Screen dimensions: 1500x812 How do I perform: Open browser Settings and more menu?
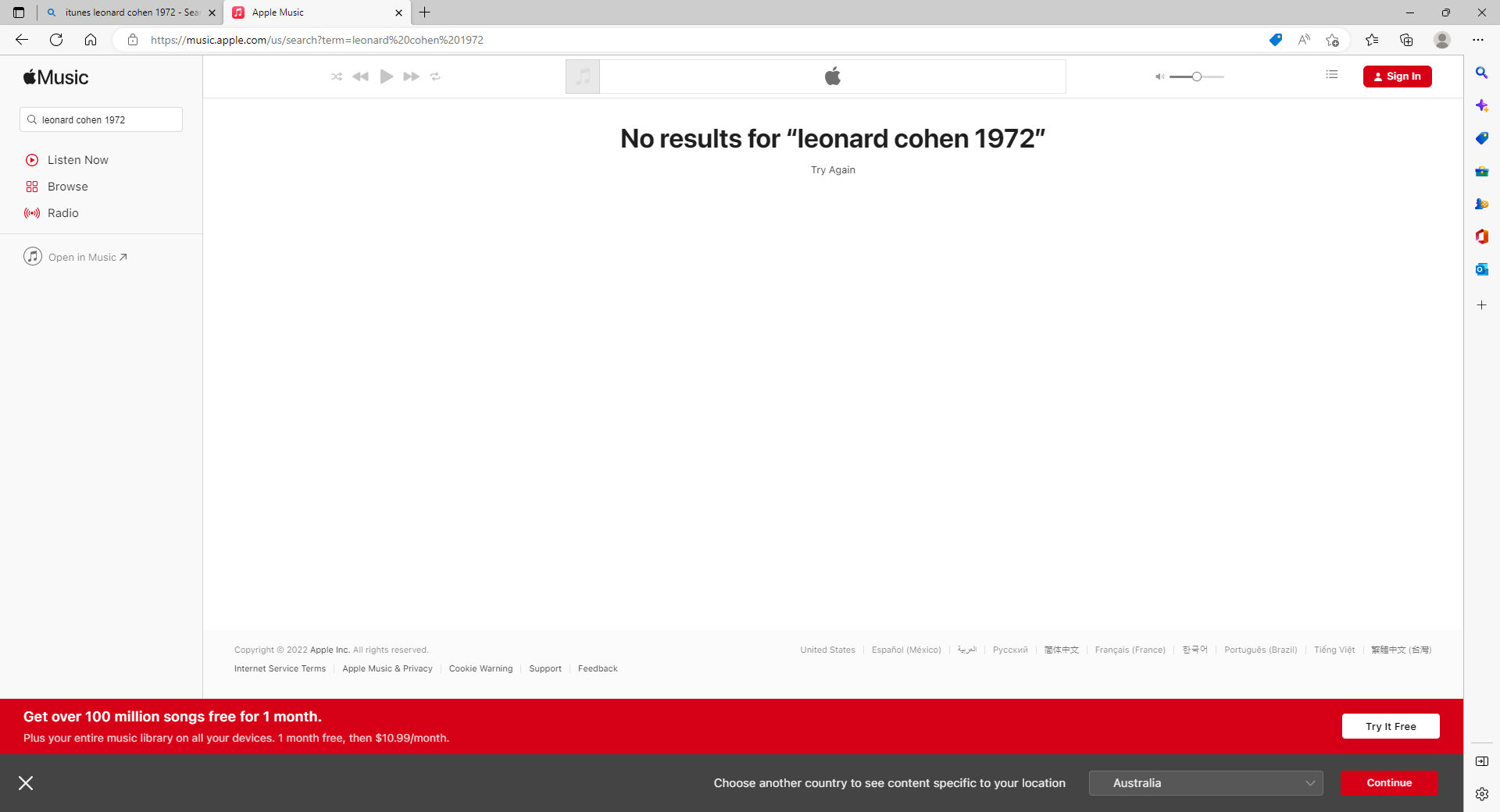click(x=1478, y=40)
